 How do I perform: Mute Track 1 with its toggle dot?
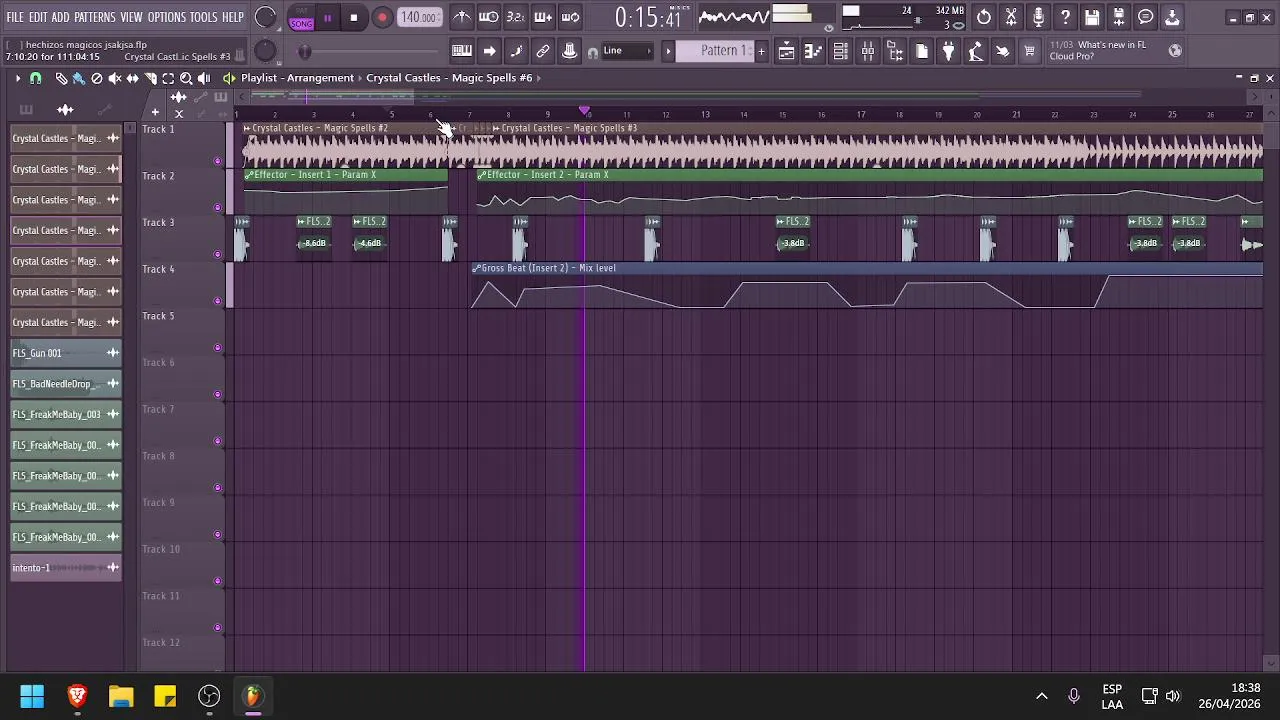point(218,161)
